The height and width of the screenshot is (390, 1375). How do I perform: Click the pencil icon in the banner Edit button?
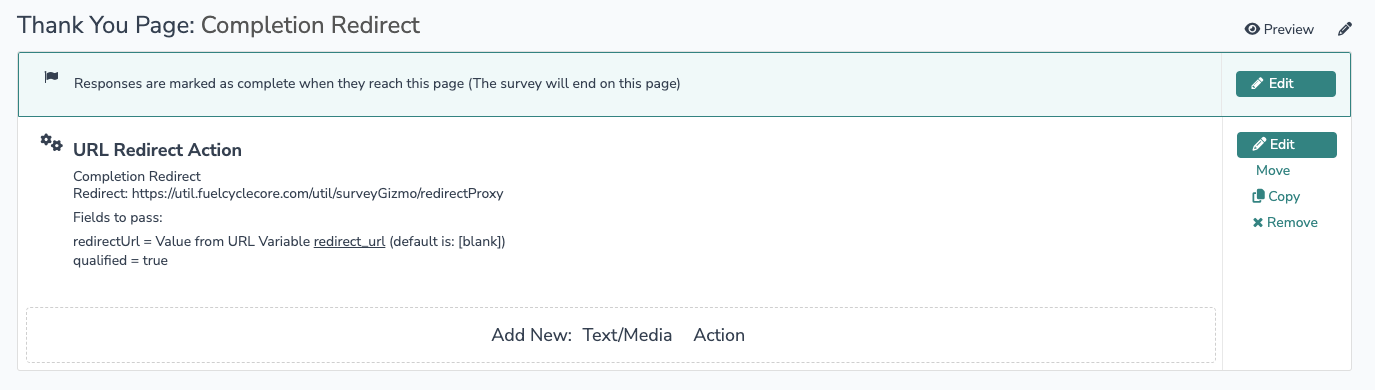coord(1258,84)
